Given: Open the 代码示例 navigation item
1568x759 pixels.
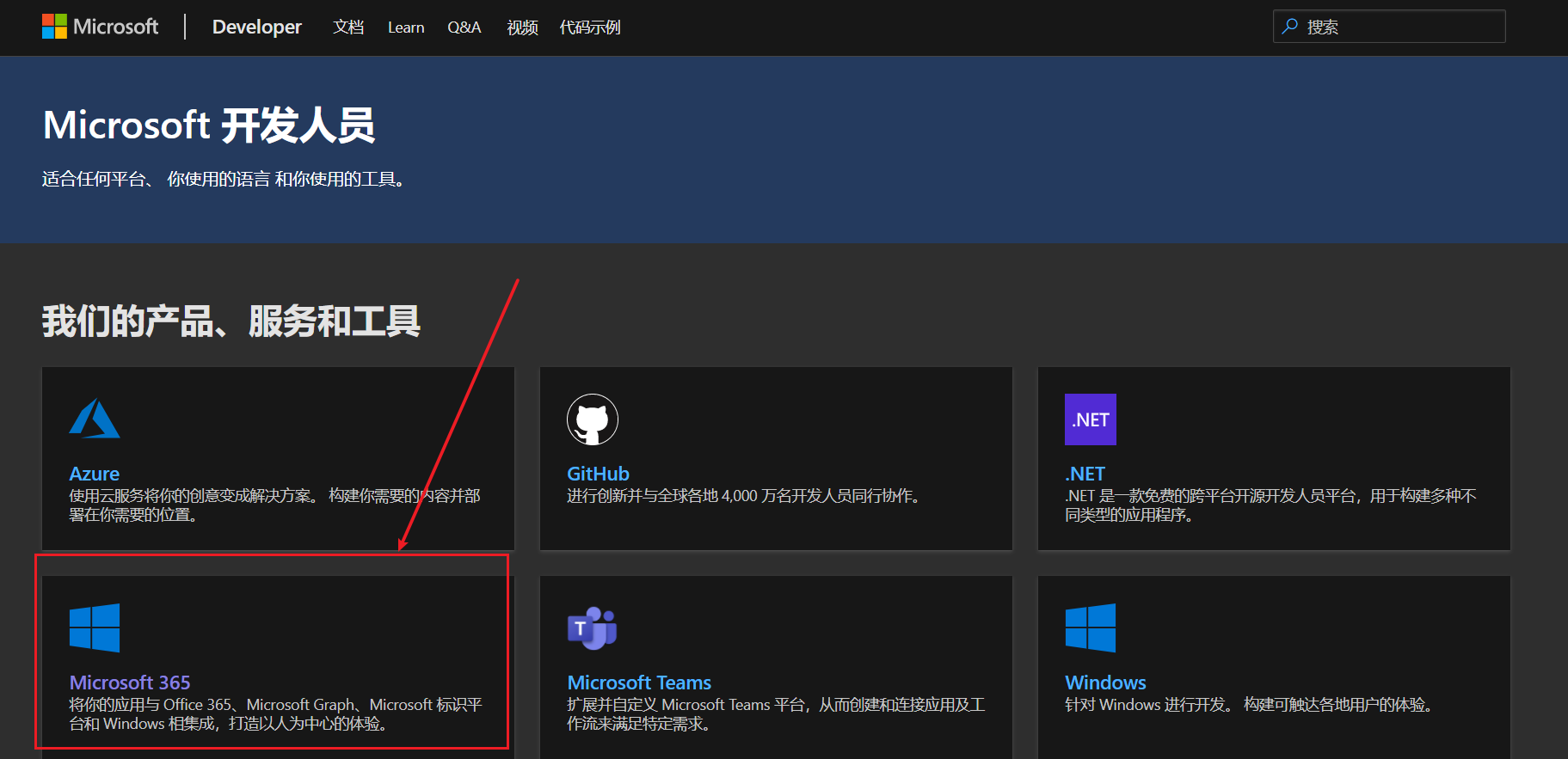Looking at the screenshot, I should tap(590, 28).
